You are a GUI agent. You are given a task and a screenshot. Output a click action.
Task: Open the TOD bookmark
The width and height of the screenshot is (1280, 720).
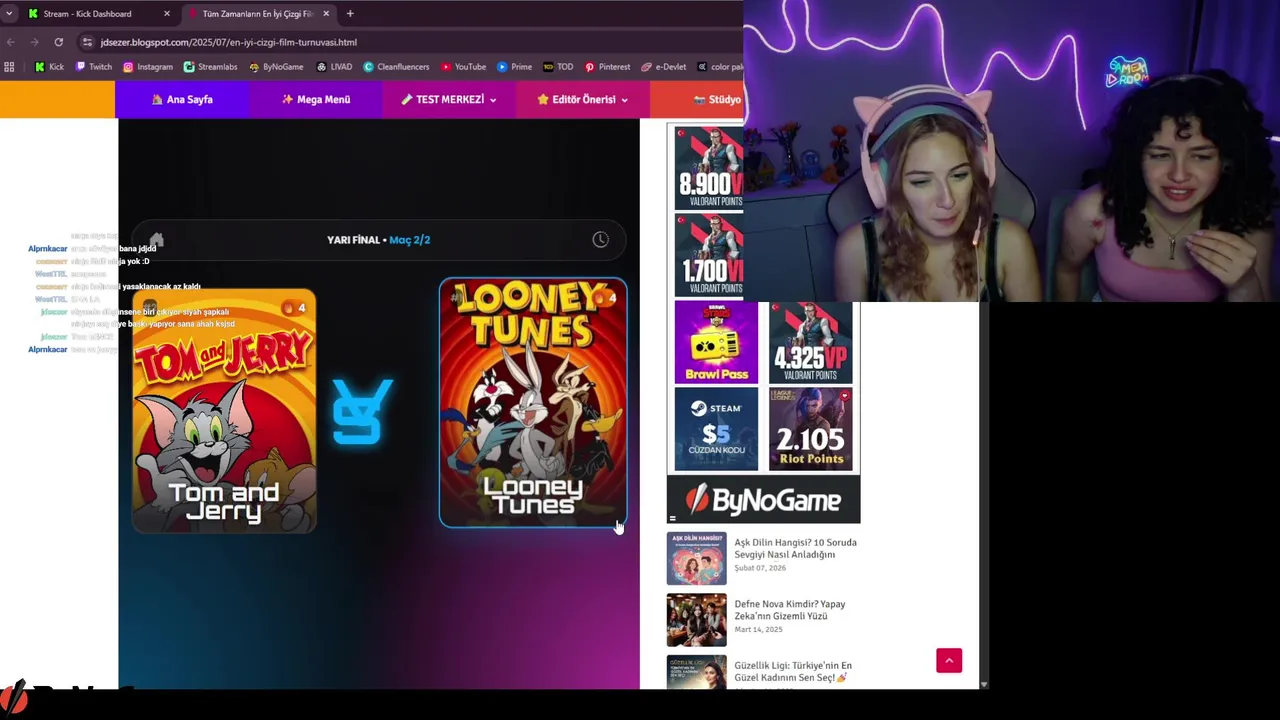coord(558,67)
